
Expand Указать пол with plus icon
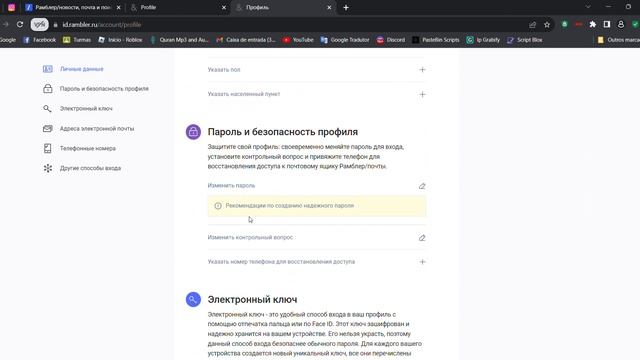[x=422, y=70]
